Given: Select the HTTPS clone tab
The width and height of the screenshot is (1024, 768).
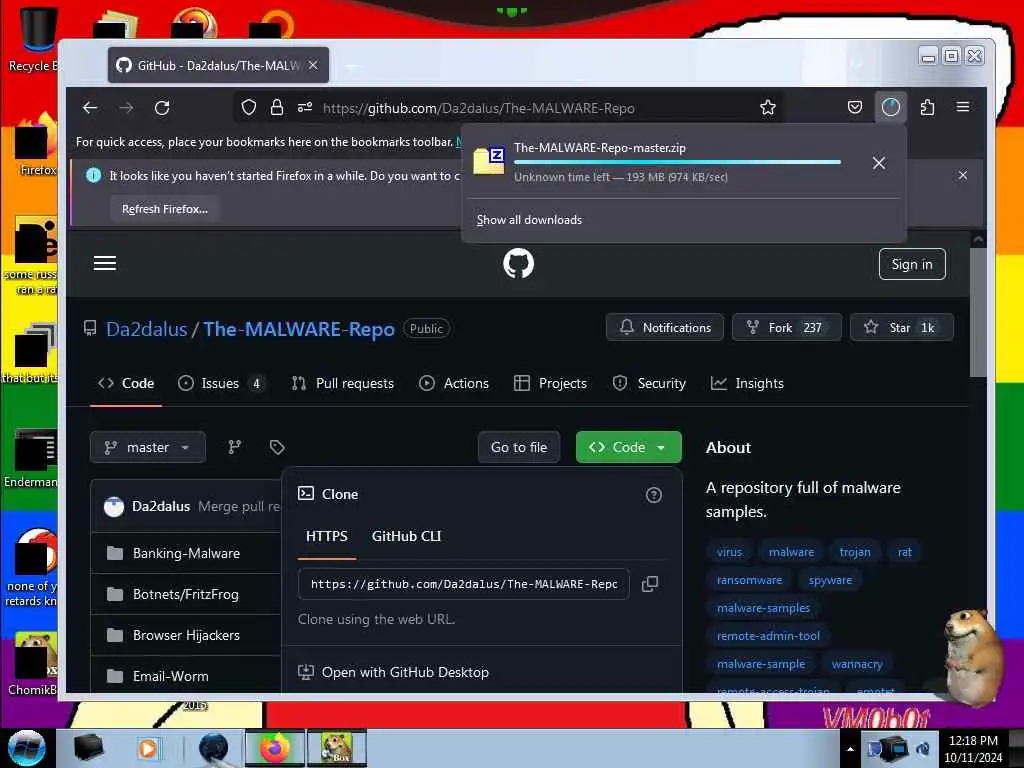Looking at the screenshot, I should (327, 536).
